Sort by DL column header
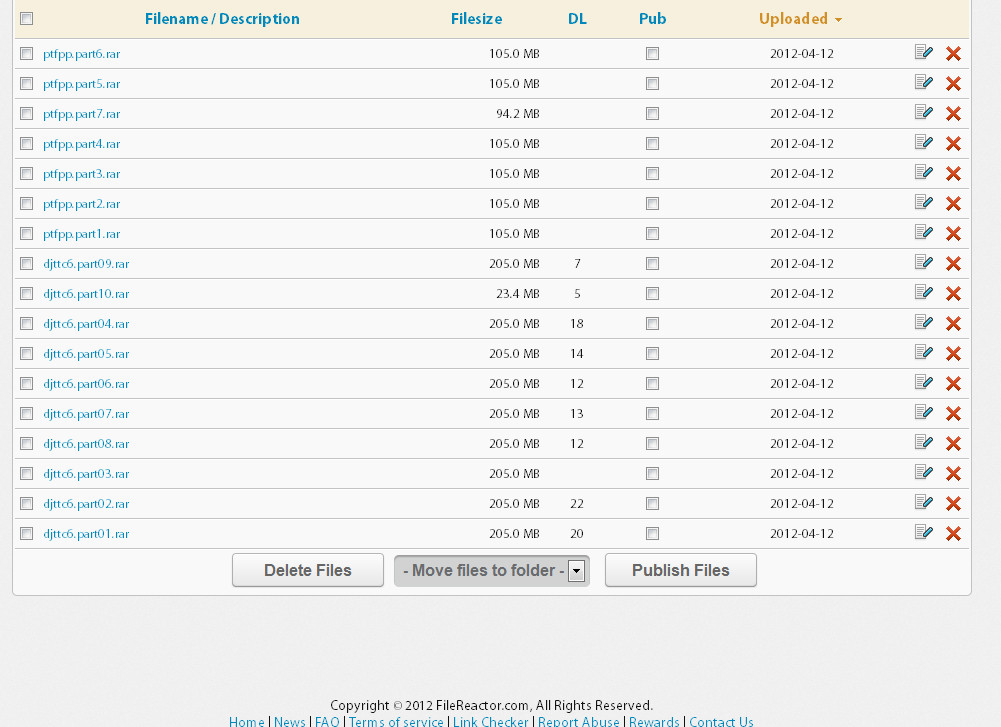Screen dimensions: 1001x727 (577, 19)
